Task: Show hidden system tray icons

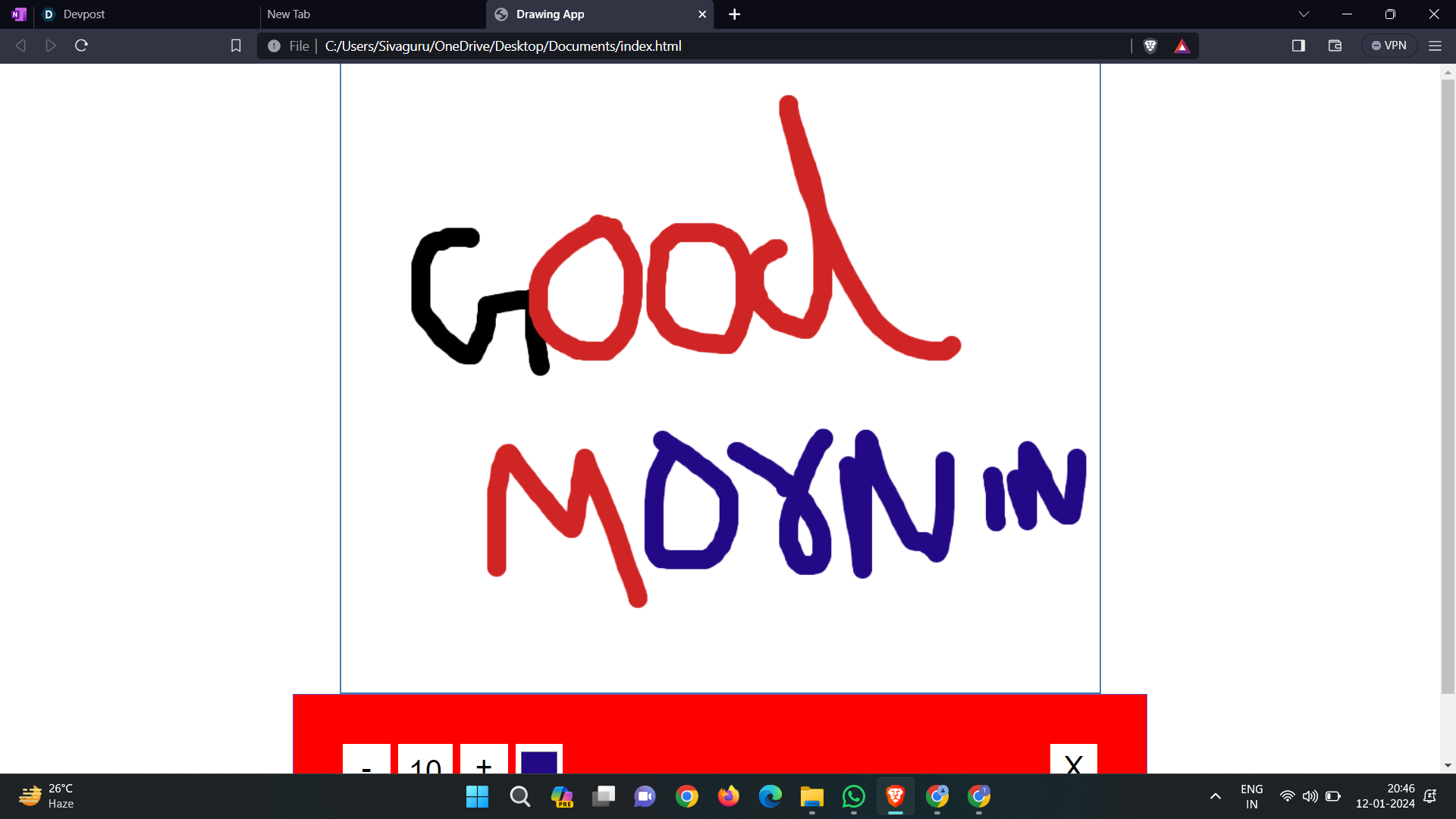Action: point(1215,796)
